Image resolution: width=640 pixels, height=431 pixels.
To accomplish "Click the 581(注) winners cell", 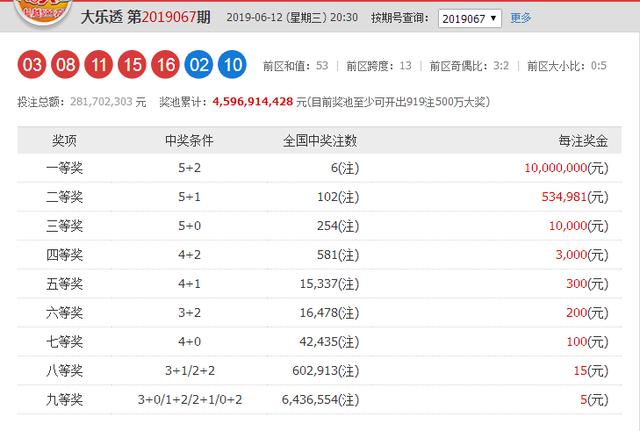I will [x=338, y=255].
